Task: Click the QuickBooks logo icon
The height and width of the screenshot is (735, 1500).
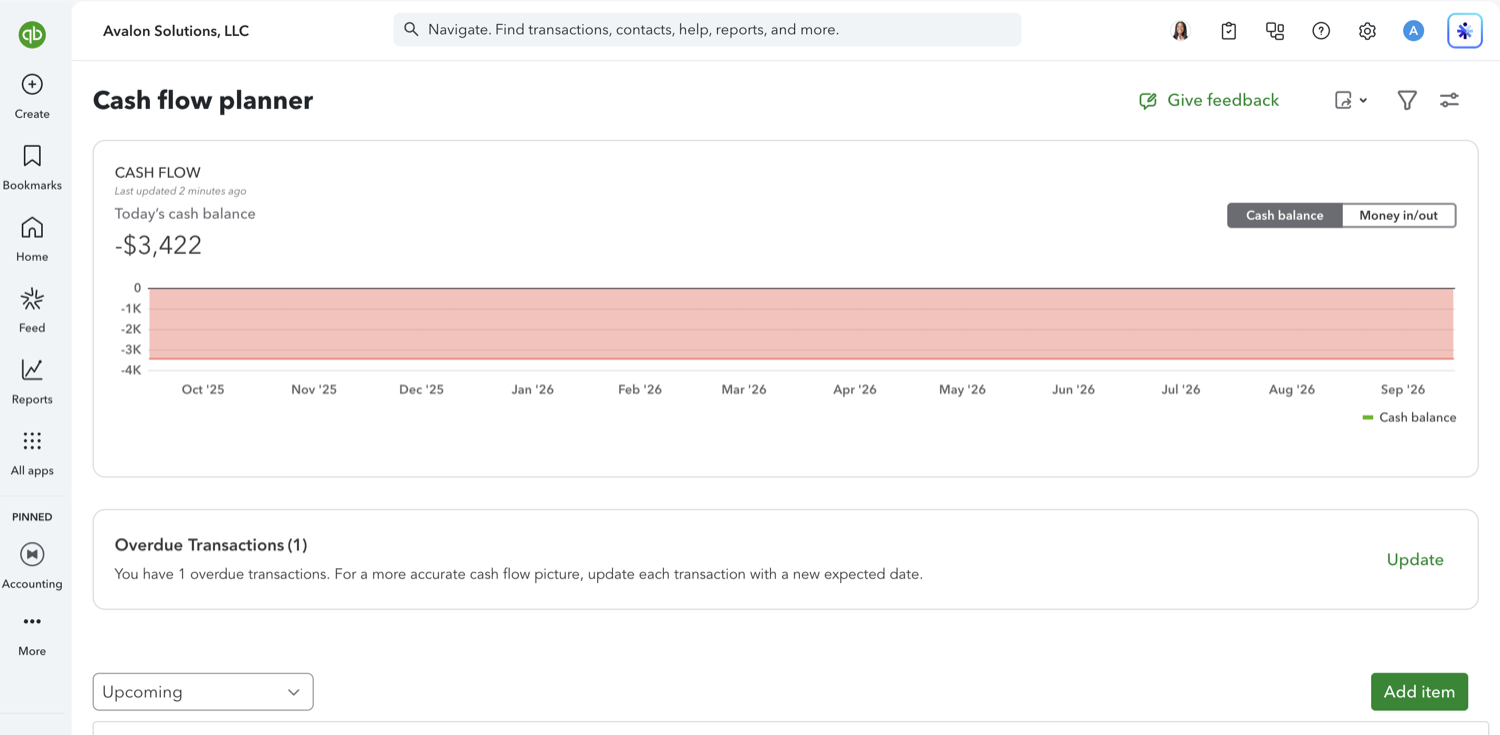Action: [x=32, y=35]
